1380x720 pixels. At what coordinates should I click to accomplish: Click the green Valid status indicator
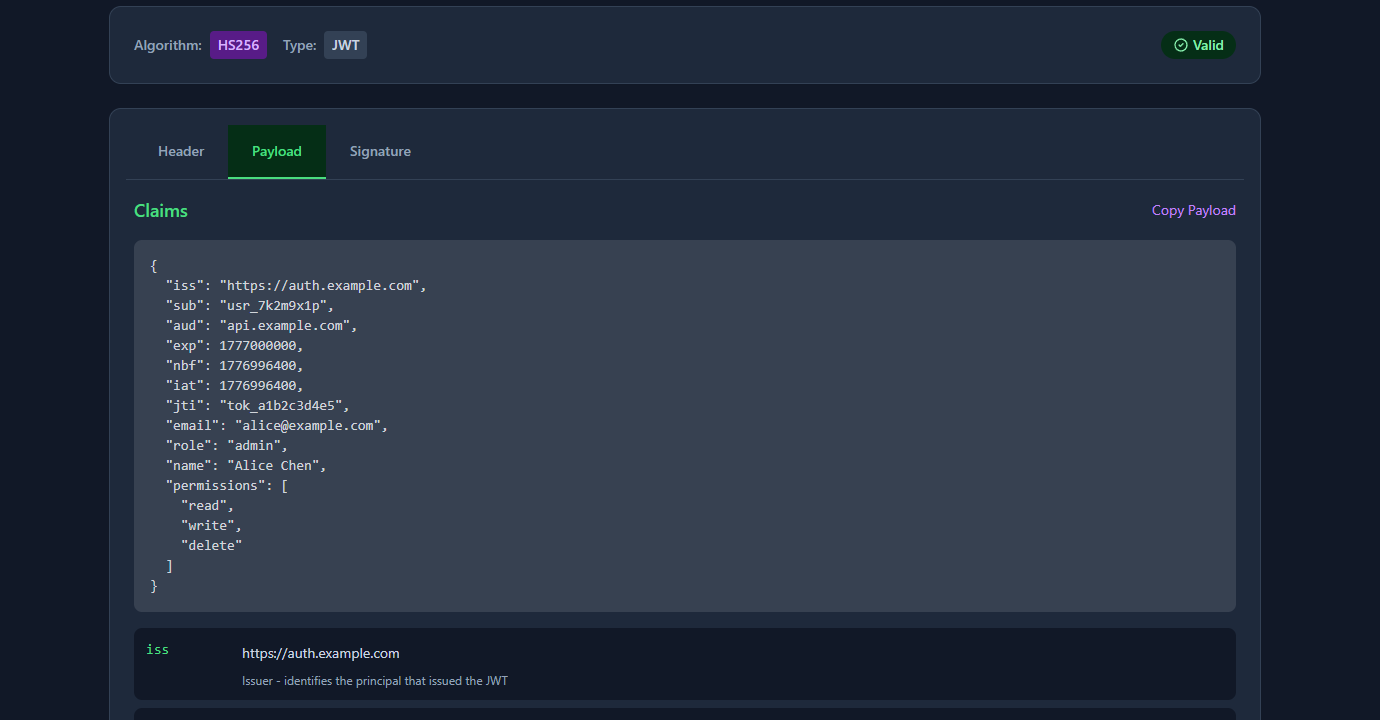[1198, 44]
